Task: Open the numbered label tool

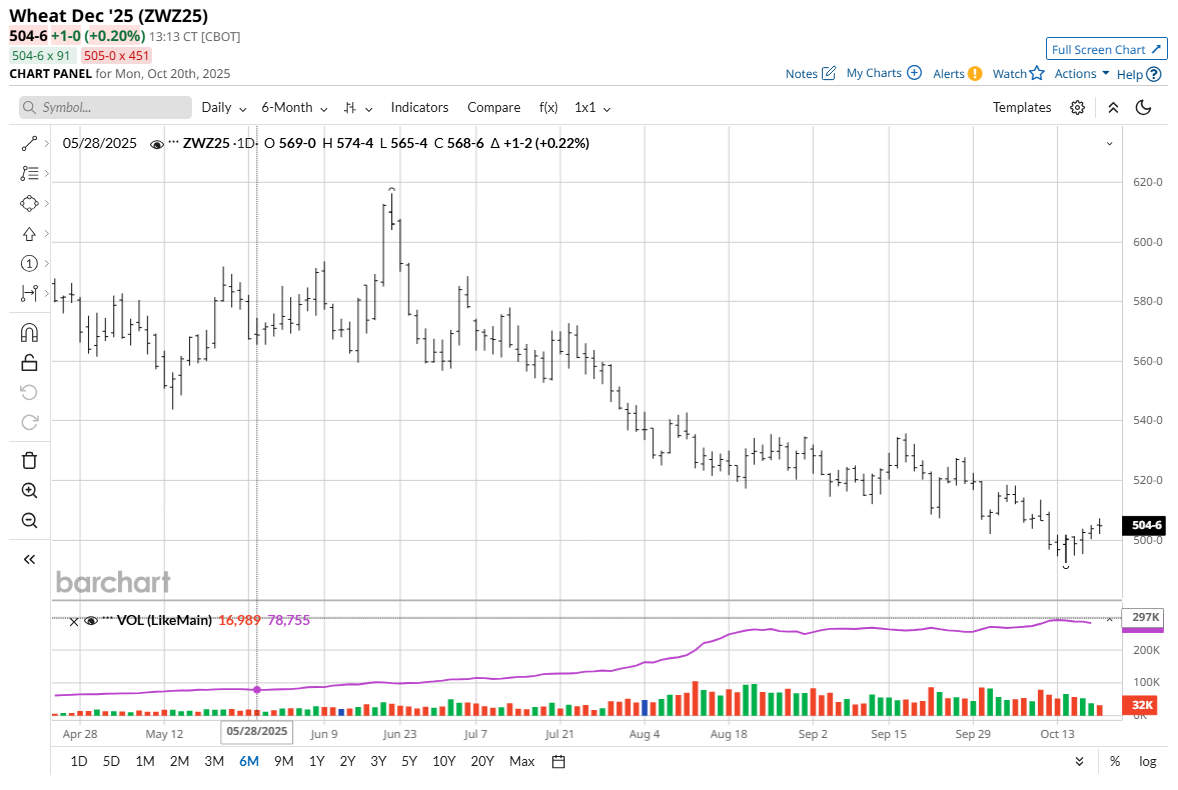Action: tap(29, 264)
